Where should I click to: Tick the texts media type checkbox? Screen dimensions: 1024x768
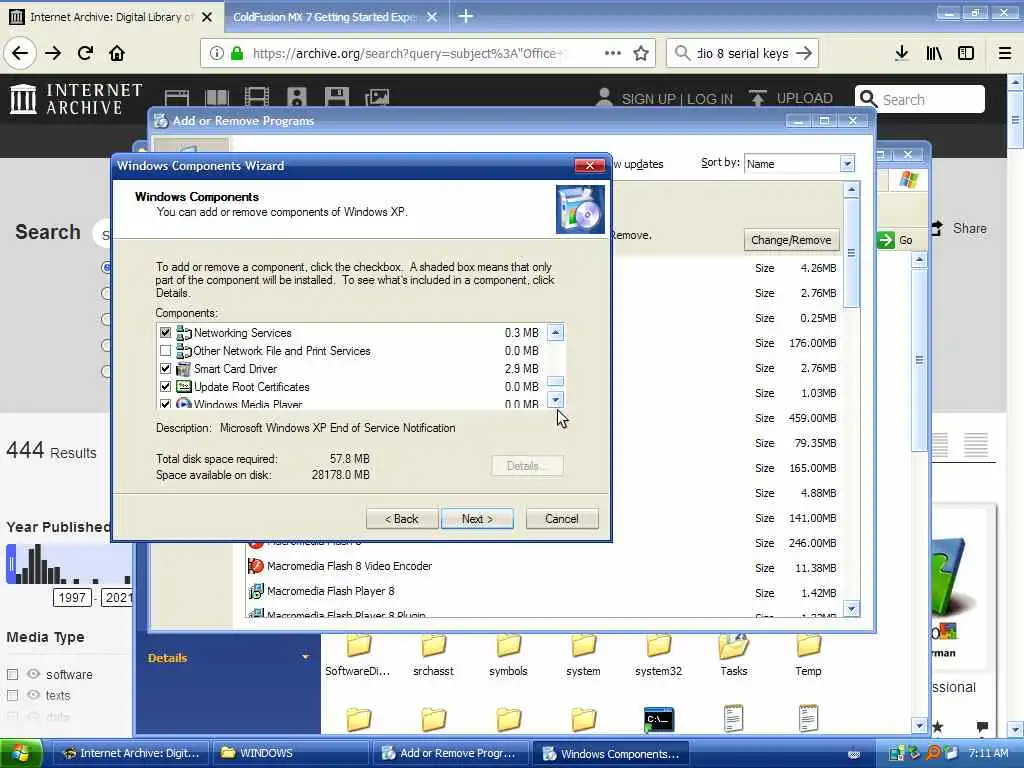(x=12, y=696)
